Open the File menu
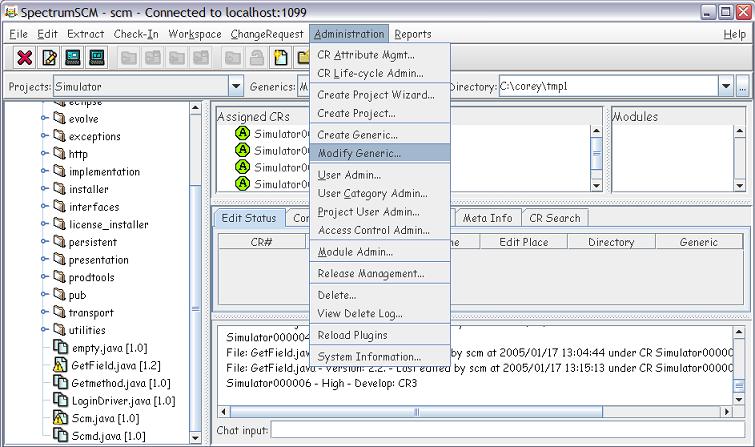755x447 pixels. pyautogui.click(x=18, y=34)
